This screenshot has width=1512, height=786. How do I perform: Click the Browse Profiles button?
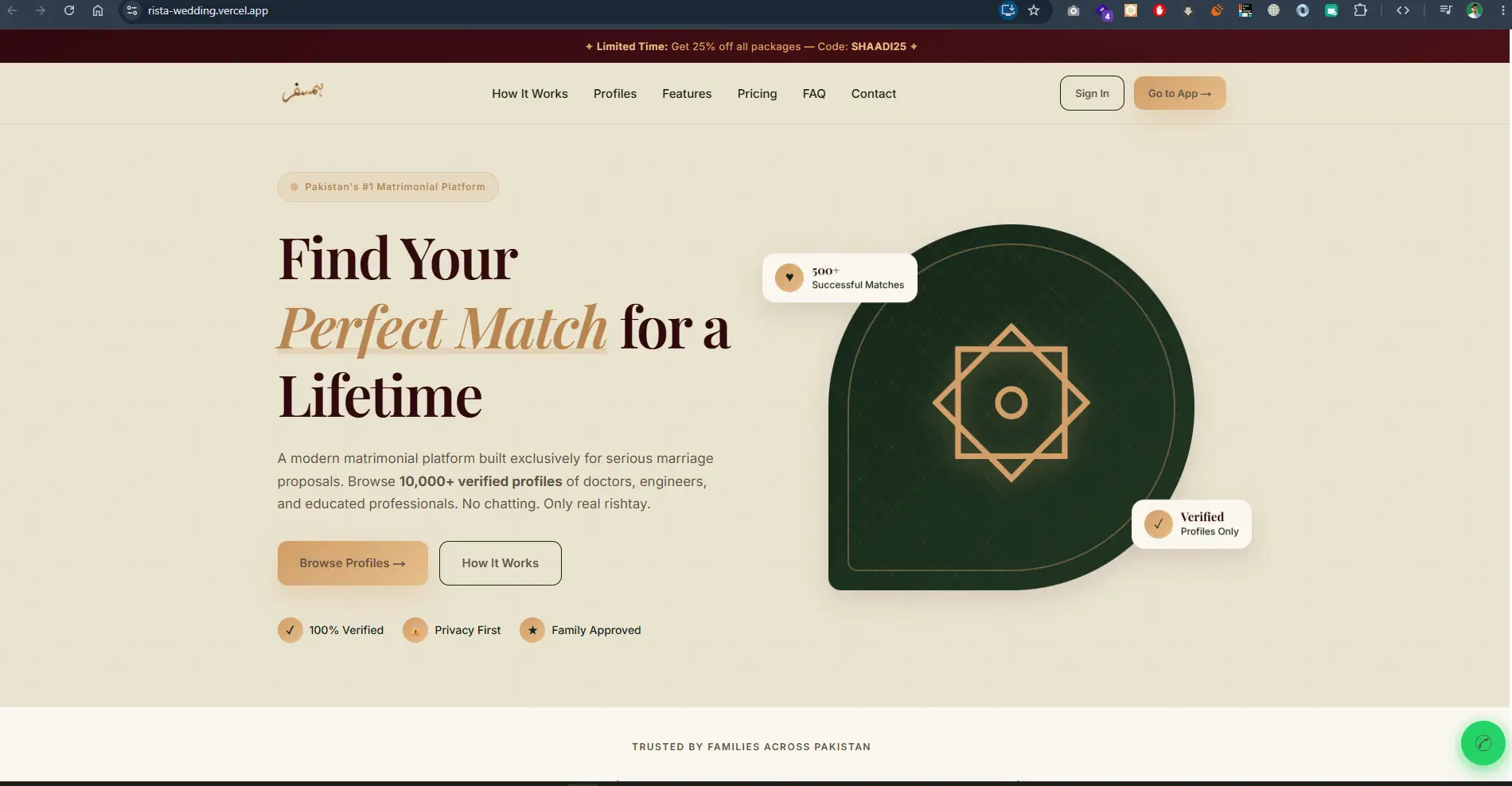pyautogui.click(x=353, y=563)
